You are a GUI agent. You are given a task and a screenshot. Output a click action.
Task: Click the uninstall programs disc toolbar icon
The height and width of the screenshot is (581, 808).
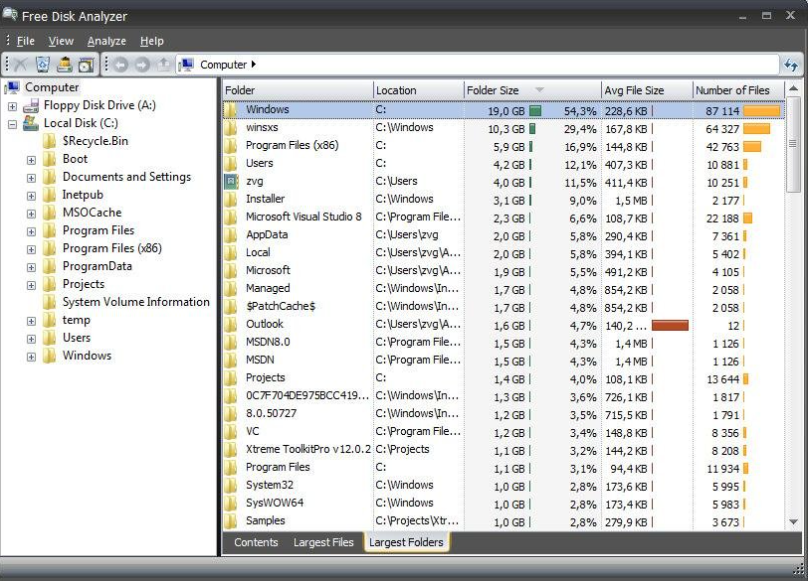[x=86, y=65]
